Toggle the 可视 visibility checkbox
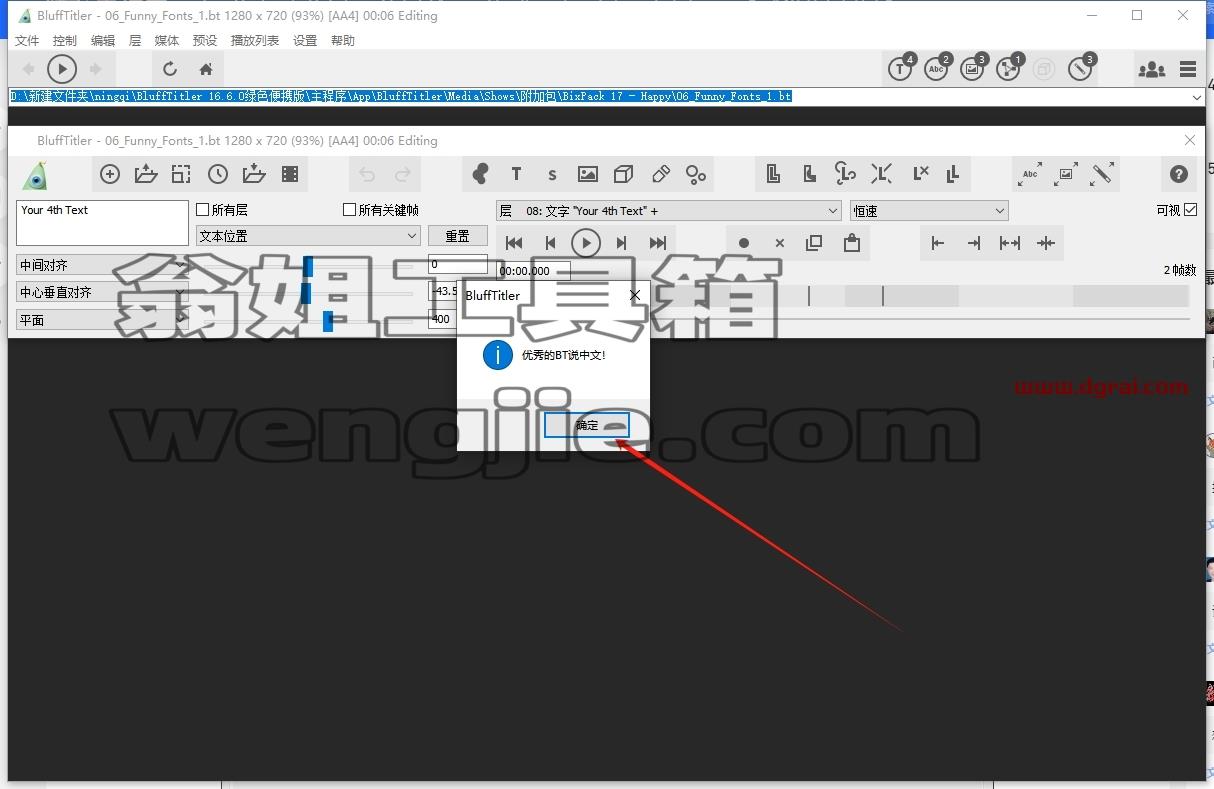Viewport: 1214px width, 789px height. (x=1190, y=210)
